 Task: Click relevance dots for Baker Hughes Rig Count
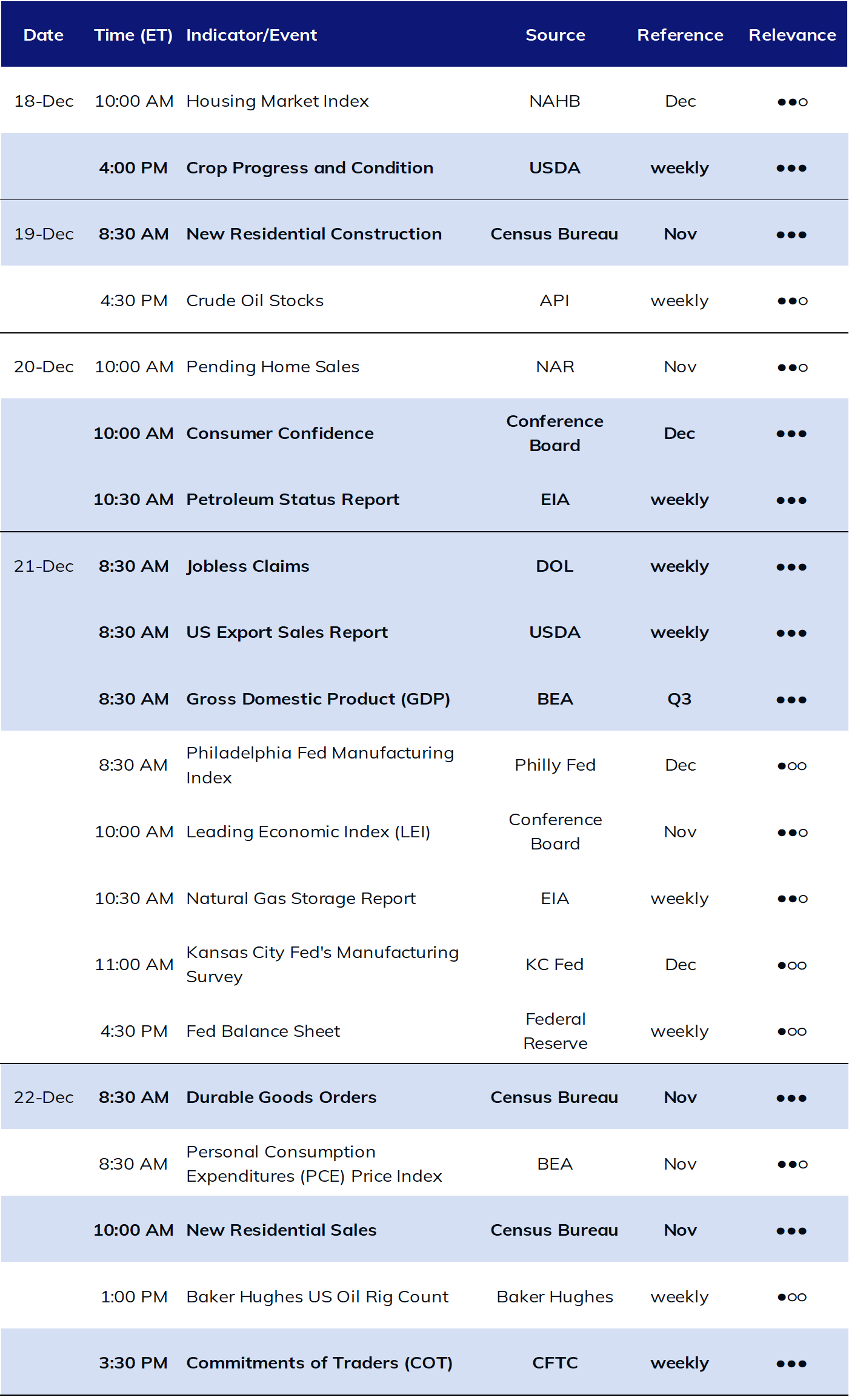pos(792,1297)
